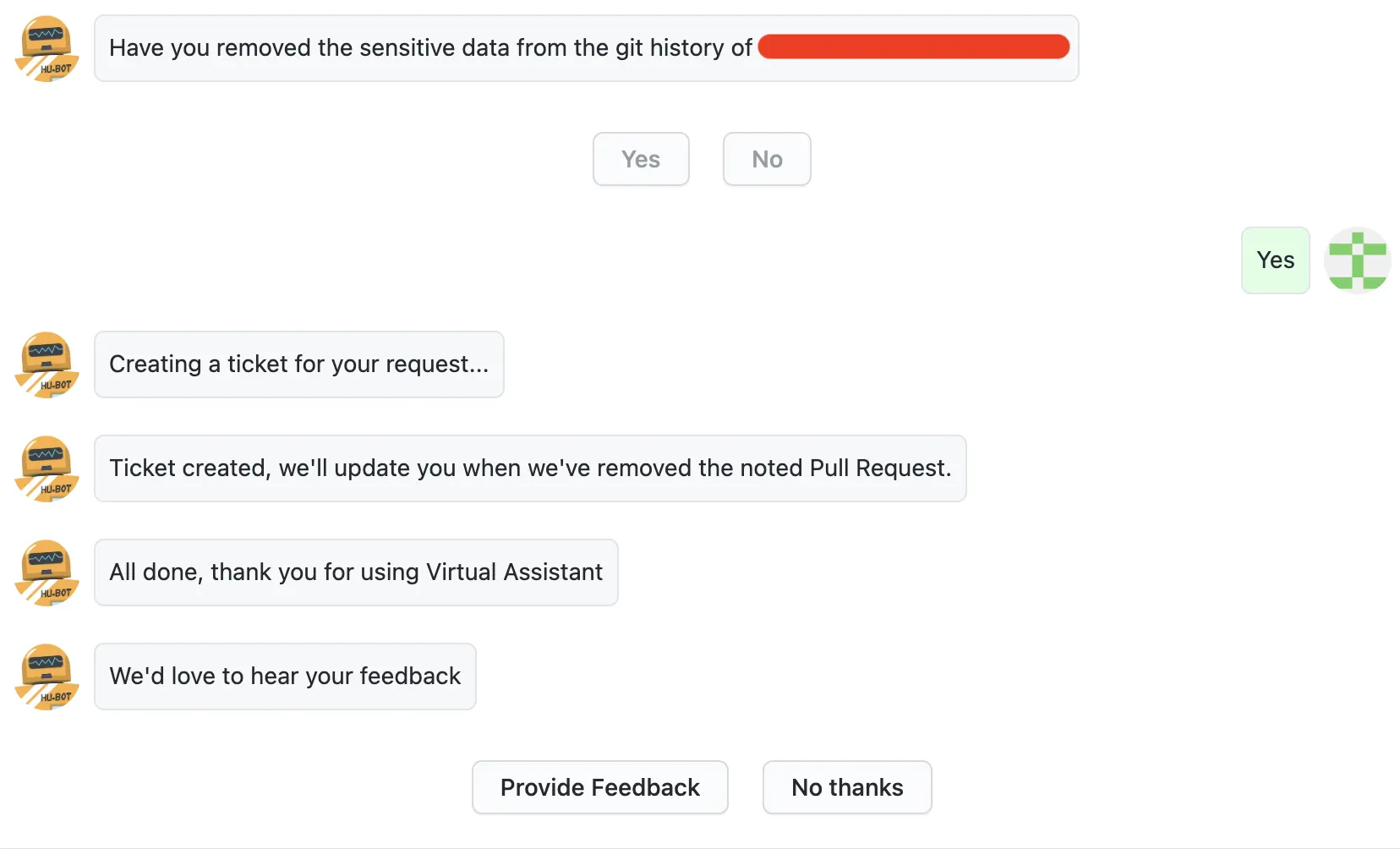This screenshot has height=849, width=1400.
Task: Click the "Have you removed the sensitive data" message text
Action: (x=338, y=48)
